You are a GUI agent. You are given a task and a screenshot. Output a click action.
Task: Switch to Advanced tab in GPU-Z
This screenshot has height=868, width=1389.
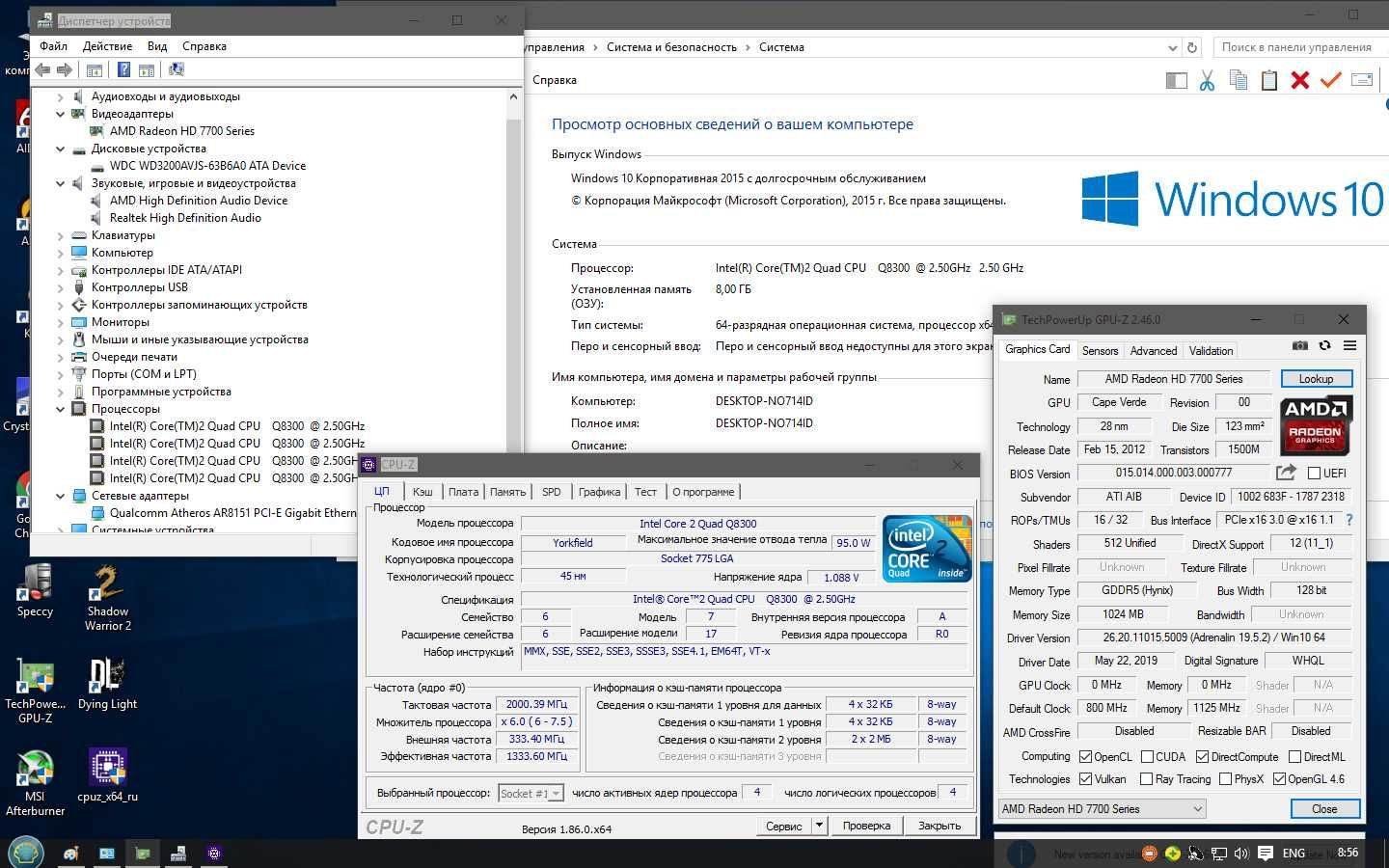[1154, 351]
